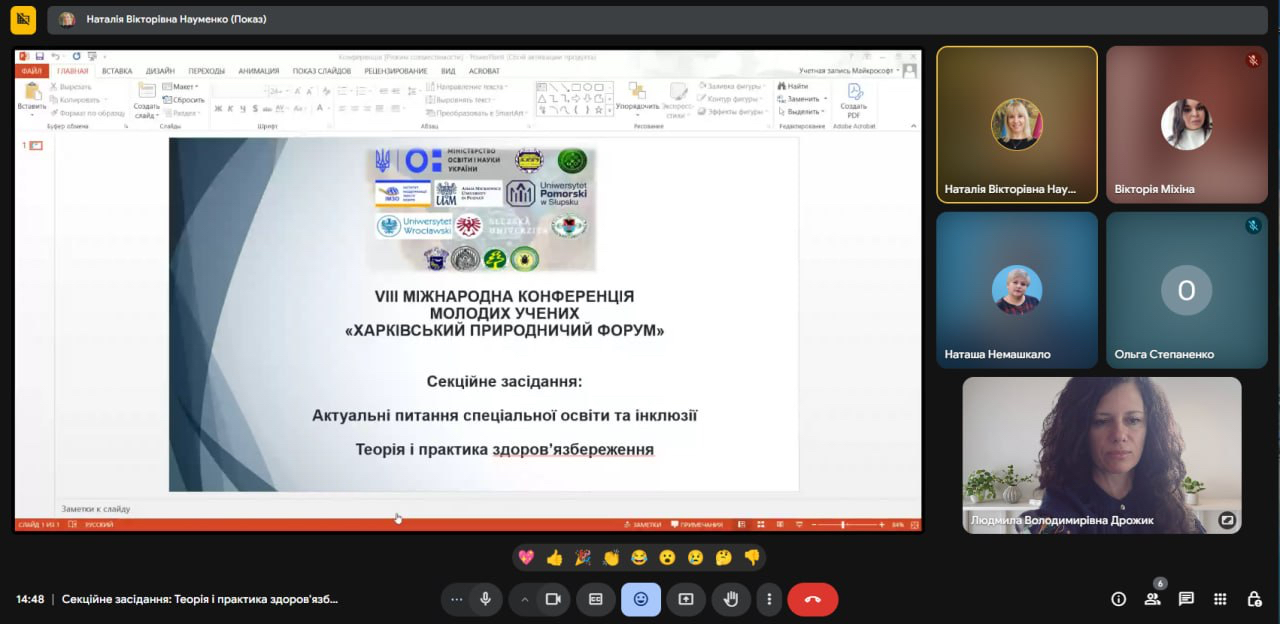The width and height of the screenshot is (1280, 624).
Task: Open the Выделить select dropdown
Action: [x=801, y=111]
